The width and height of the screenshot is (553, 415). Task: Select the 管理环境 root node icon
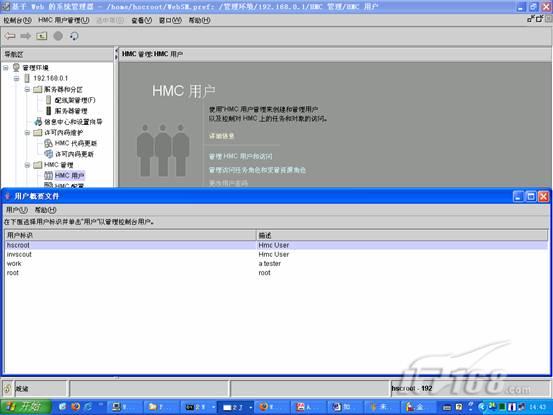(x=16, y=67)
